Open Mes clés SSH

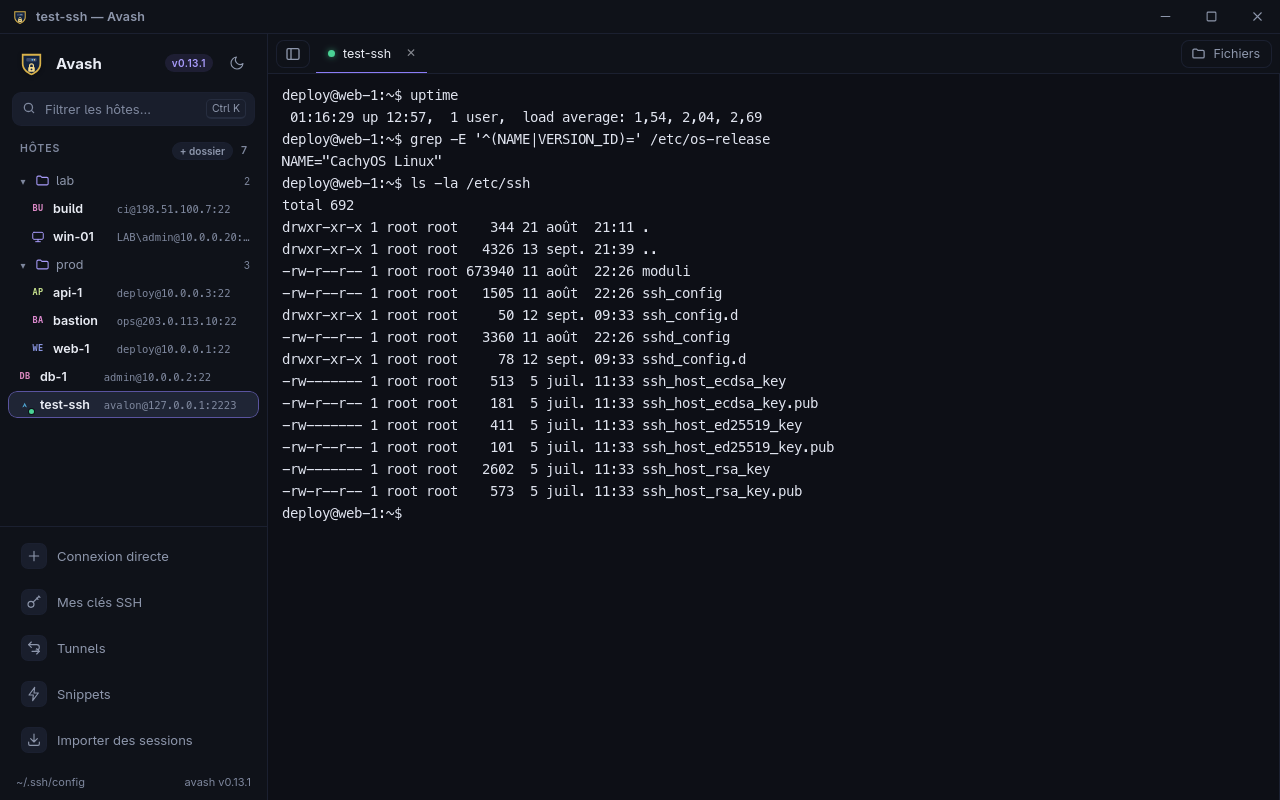(133, 602)
